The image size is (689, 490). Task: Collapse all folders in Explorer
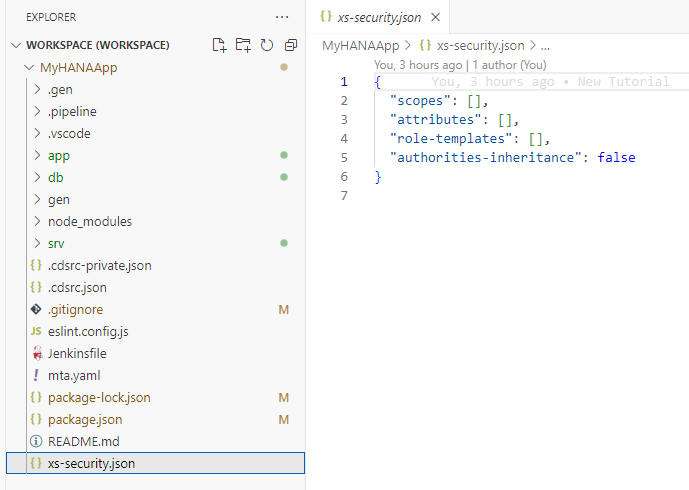coord(290,45)
